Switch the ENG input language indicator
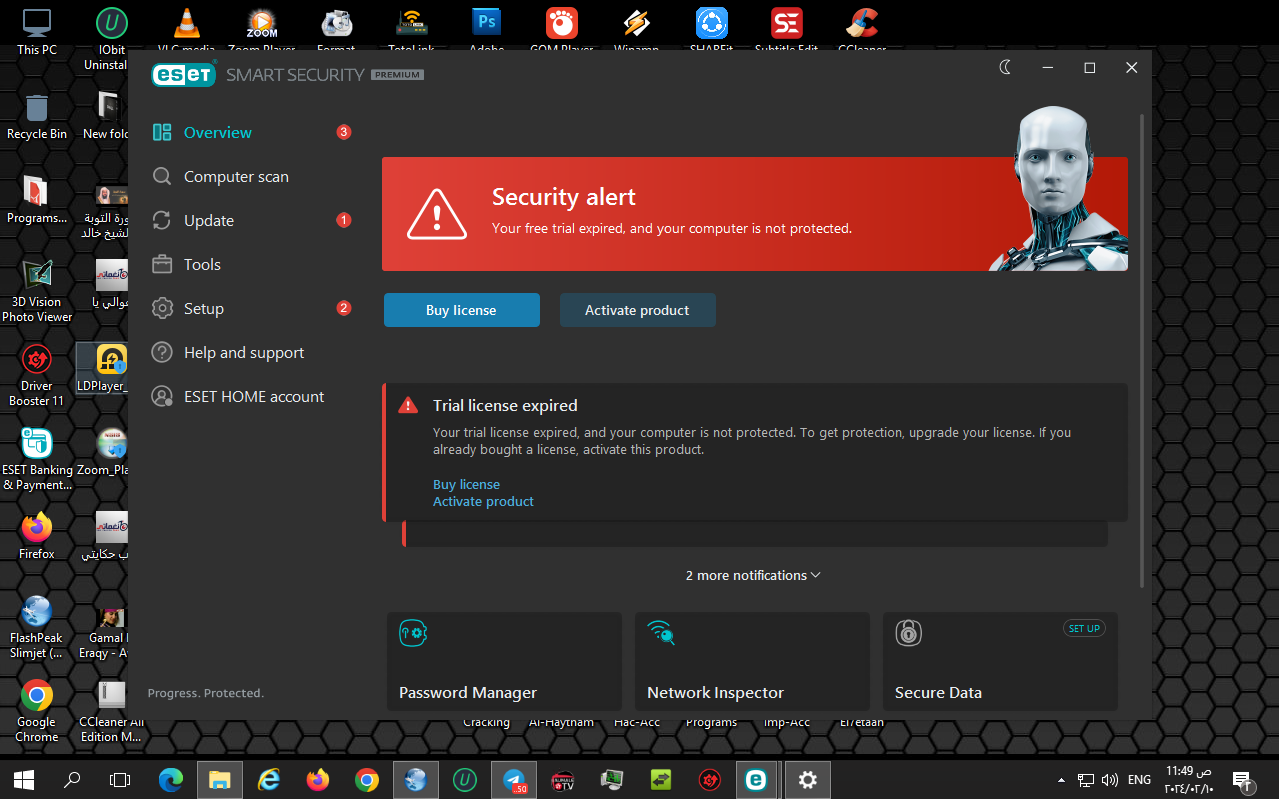Screen dimensions: 1279x799 coord(1139,780)
